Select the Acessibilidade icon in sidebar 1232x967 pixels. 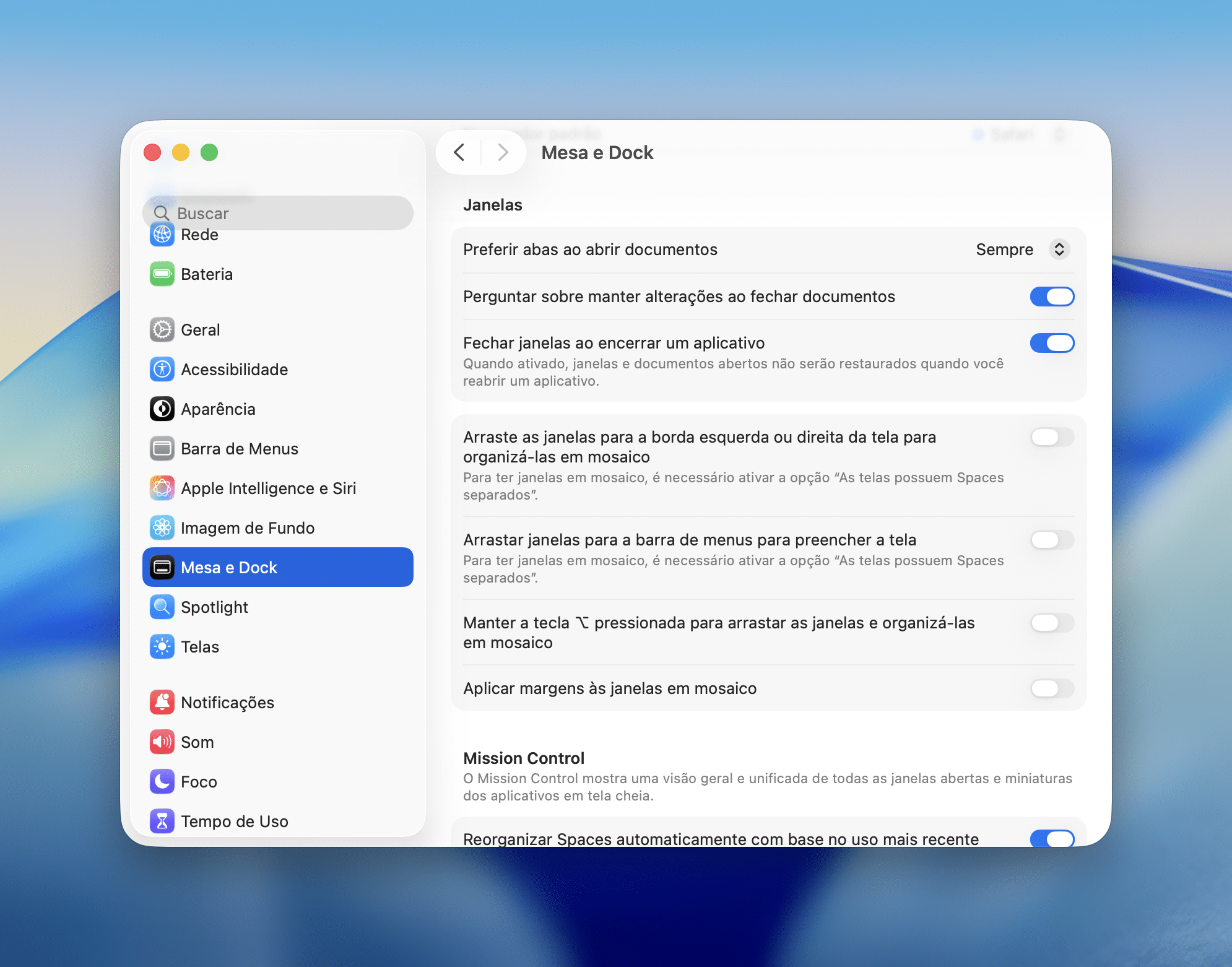pos(162,370)
